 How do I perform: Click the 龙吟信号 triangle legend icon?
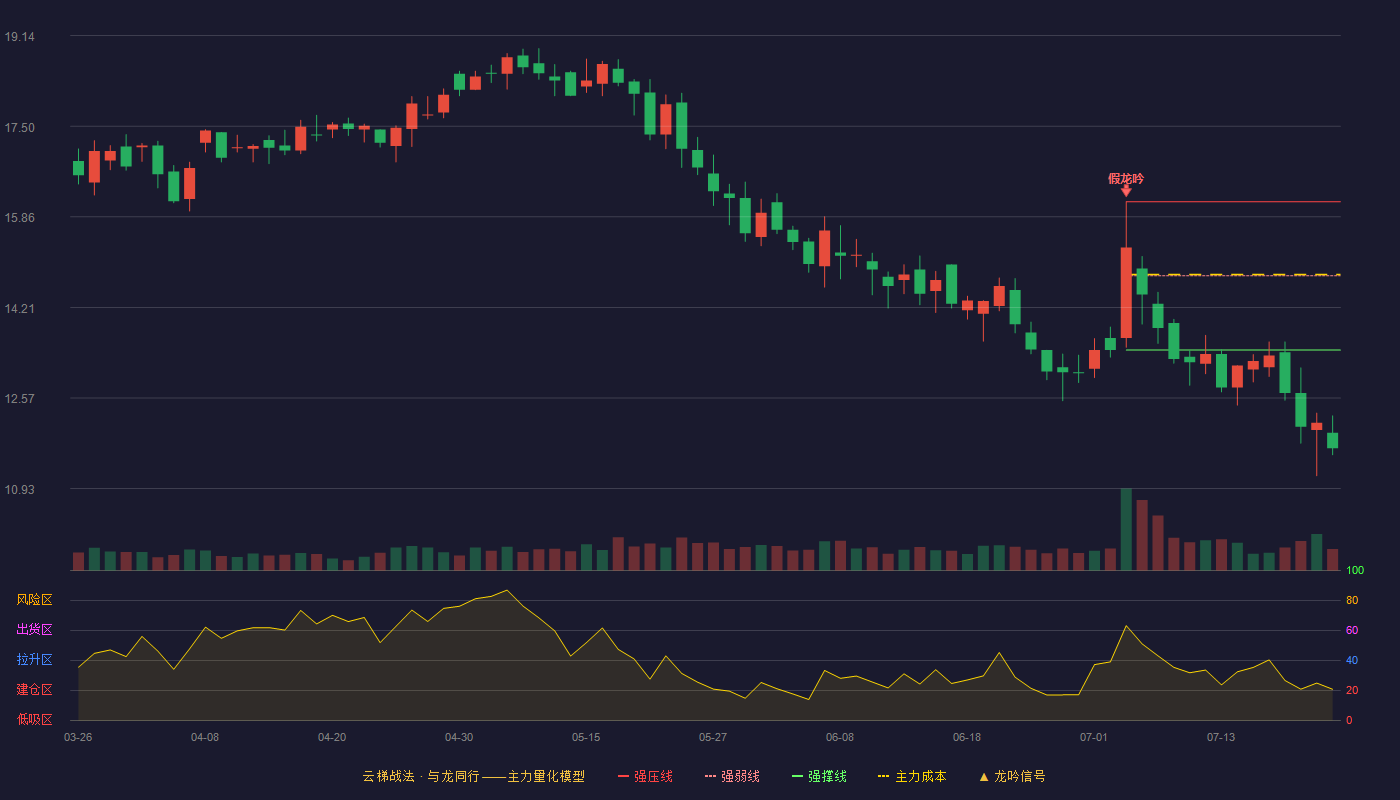(984, 776)
